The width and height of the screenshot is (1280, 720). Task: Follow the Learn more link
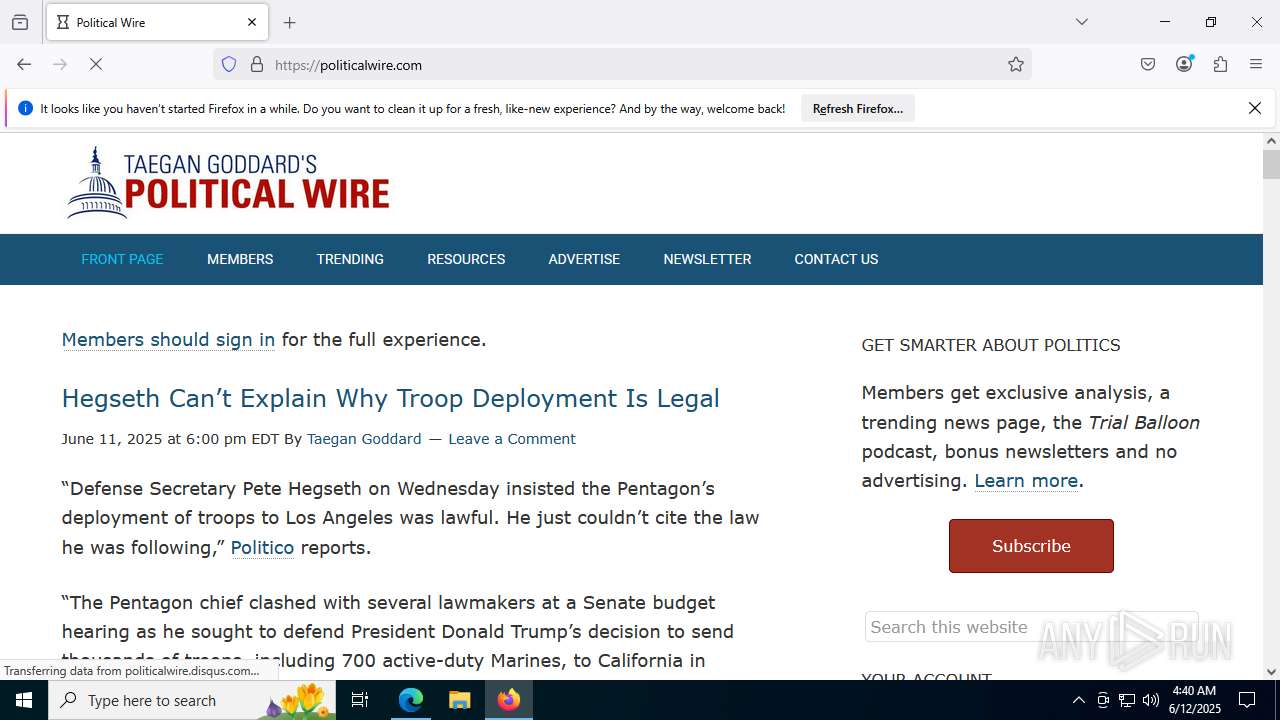pyautogui.click(x=1026, y=480)
